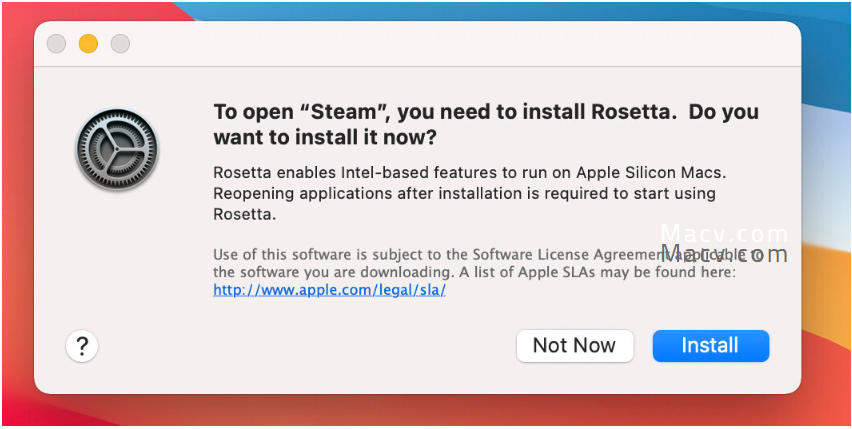Click the System Preferences gear icon
The width and height of the screenshot is (852, 429).
[117, 149]
